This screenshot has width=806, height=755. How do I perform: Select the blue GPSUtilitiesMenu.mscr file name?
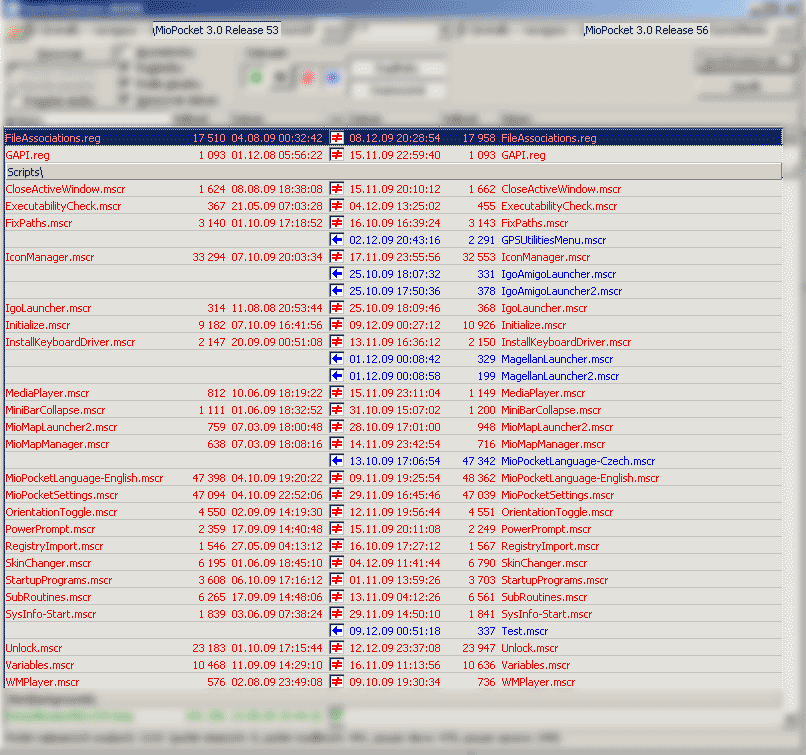[554, 240]
